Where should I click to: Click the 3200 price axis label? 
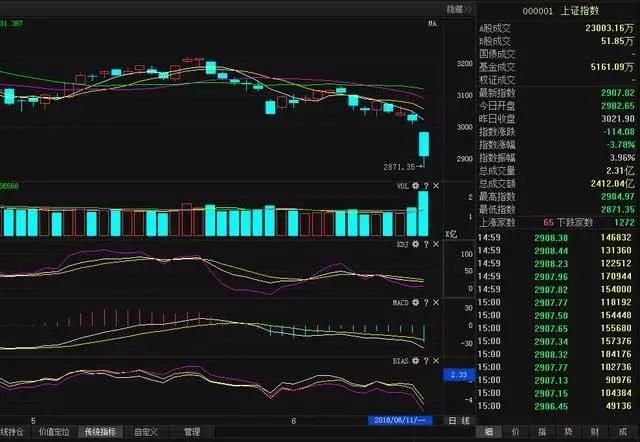click(464, 64)
